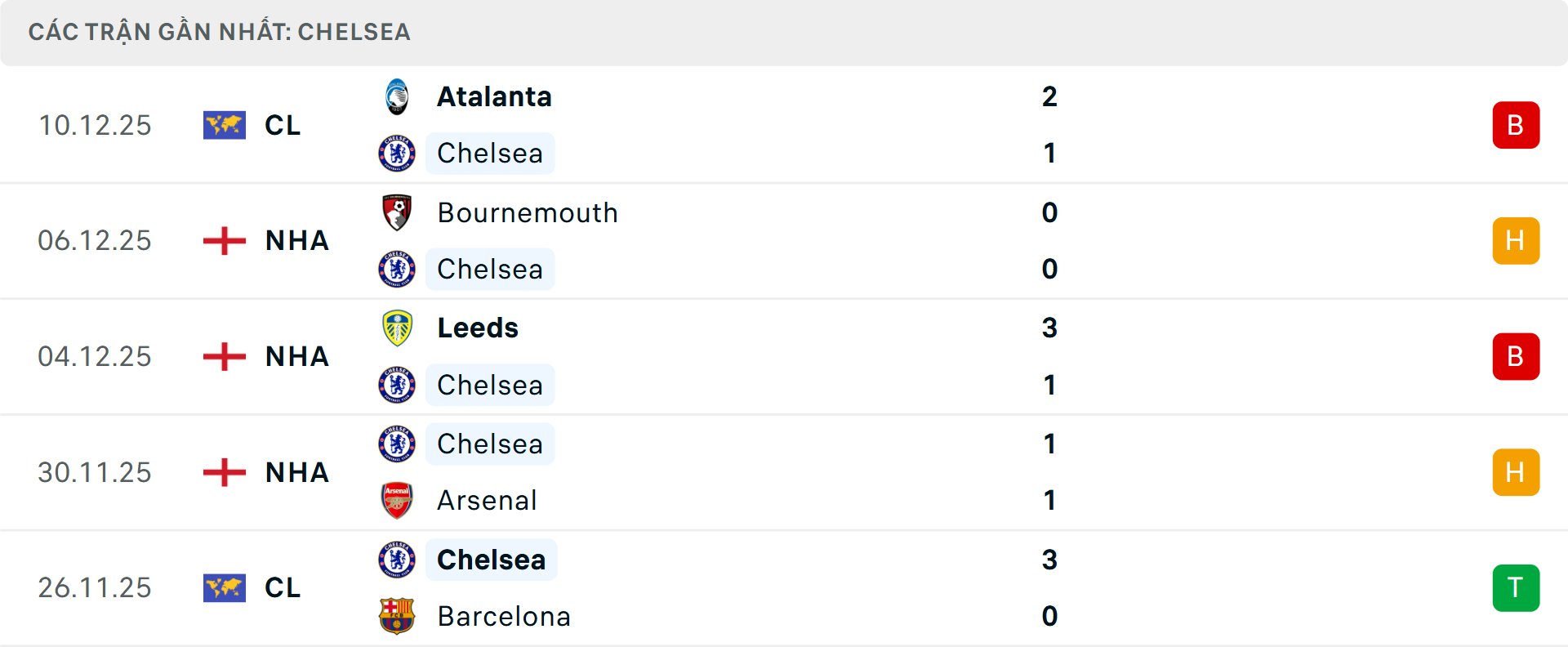This screenshot has height=647, width=1568.
Task: Click the Arsenal club crest
Action: pyautogui.click(x=397, y=500)
